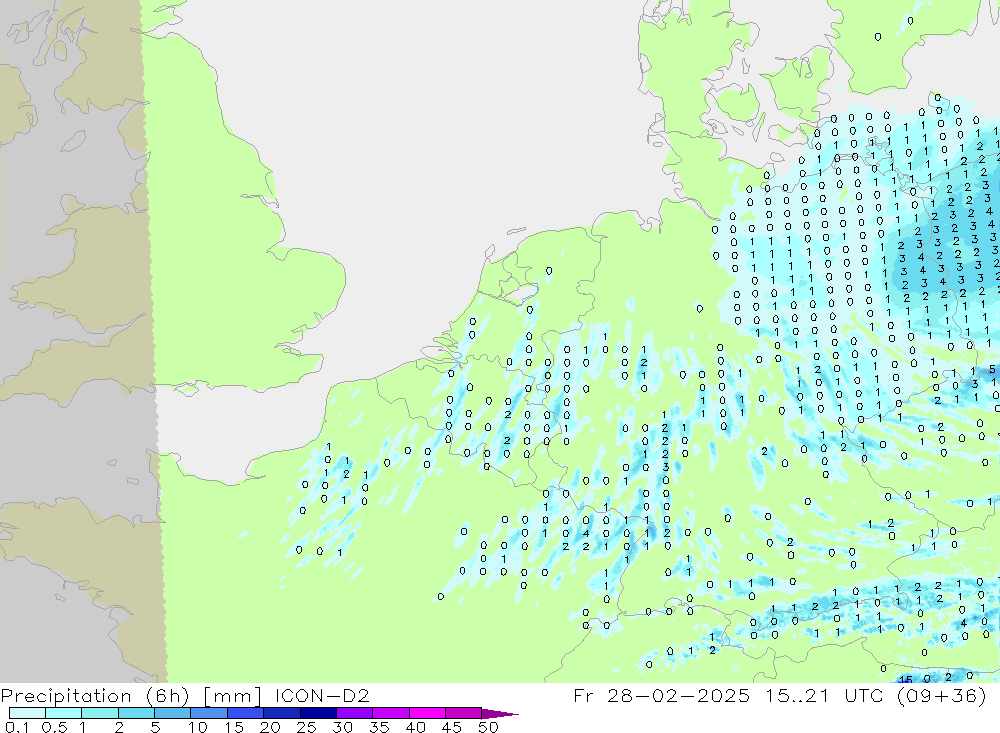The height and width of the screenshot is (733, 1000).
Task: Click the 1–2 mm legend color swatch
Action: tap(100, 713)
